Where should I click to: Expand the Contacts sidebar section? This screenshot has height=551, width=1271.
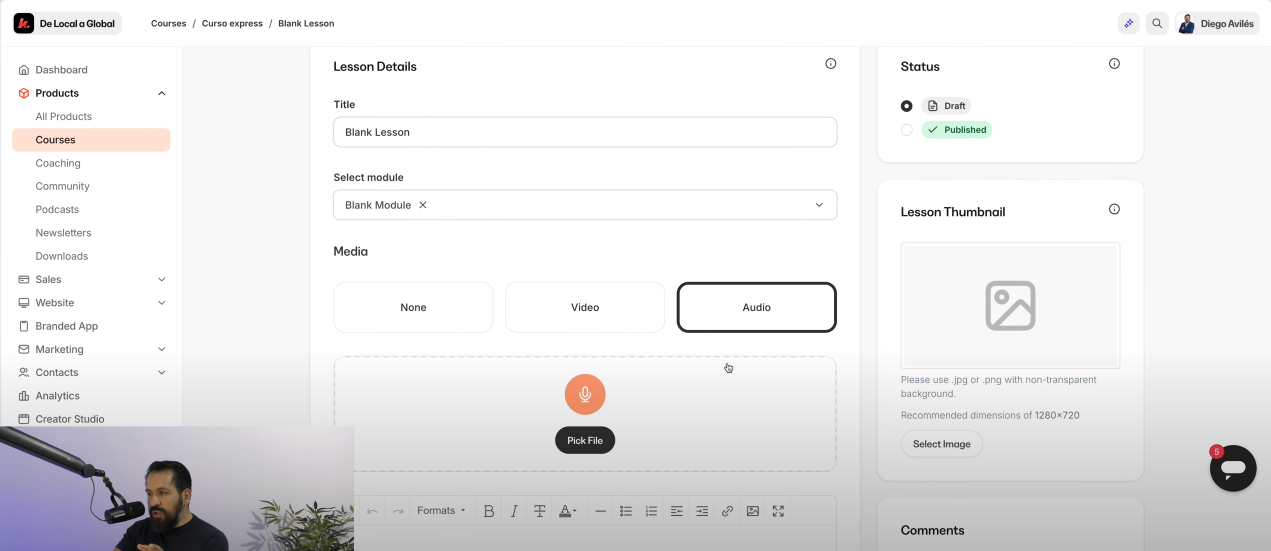pos(162,372)
